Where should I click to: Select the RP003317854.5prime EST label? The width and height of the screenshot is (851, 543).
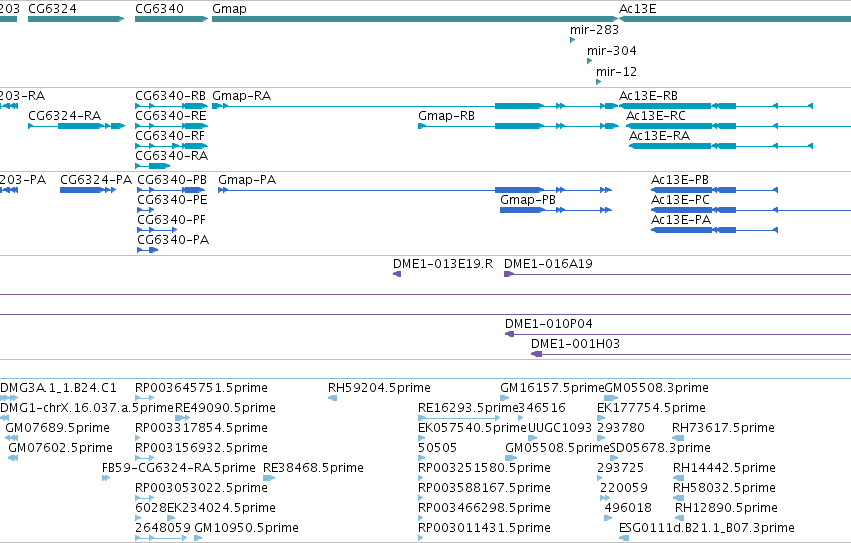[201, 428]
